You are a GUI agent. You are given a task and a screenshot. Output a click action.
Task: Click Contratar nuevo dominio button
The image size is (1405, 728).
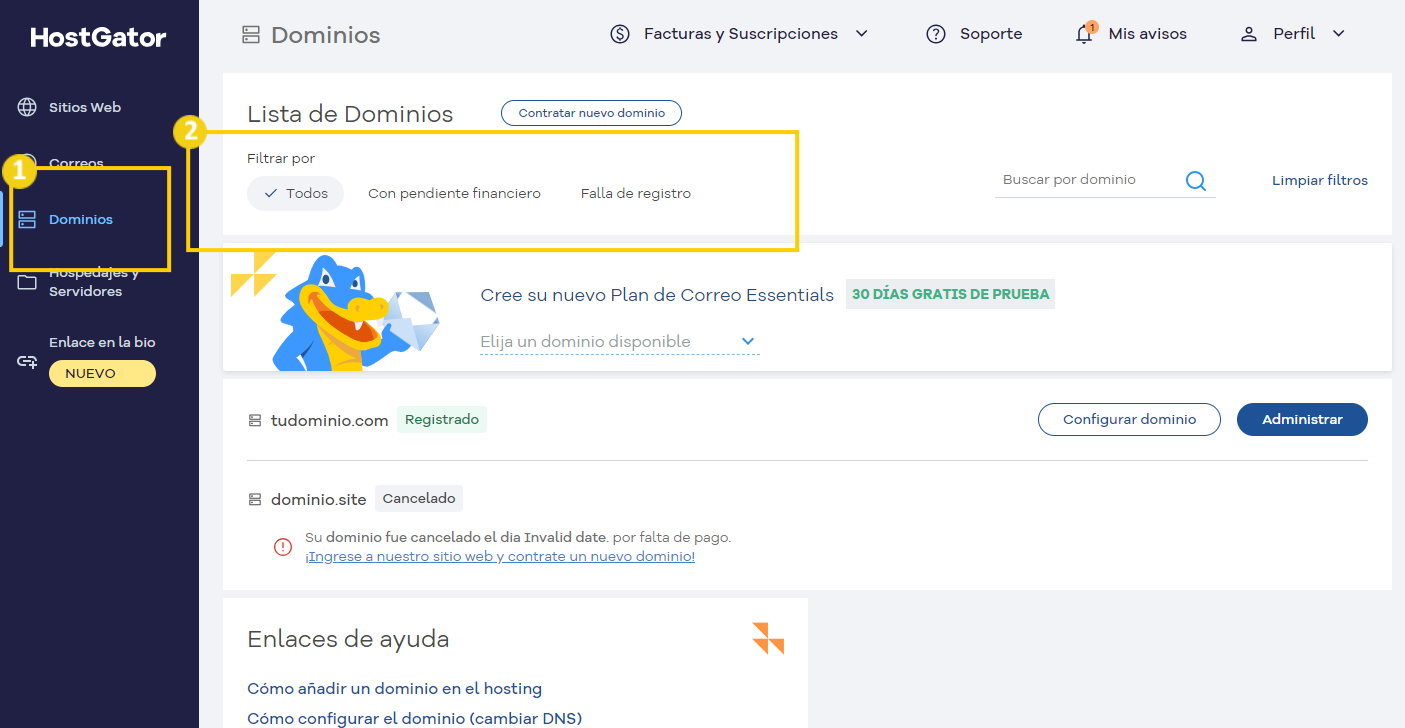(591, 113)
